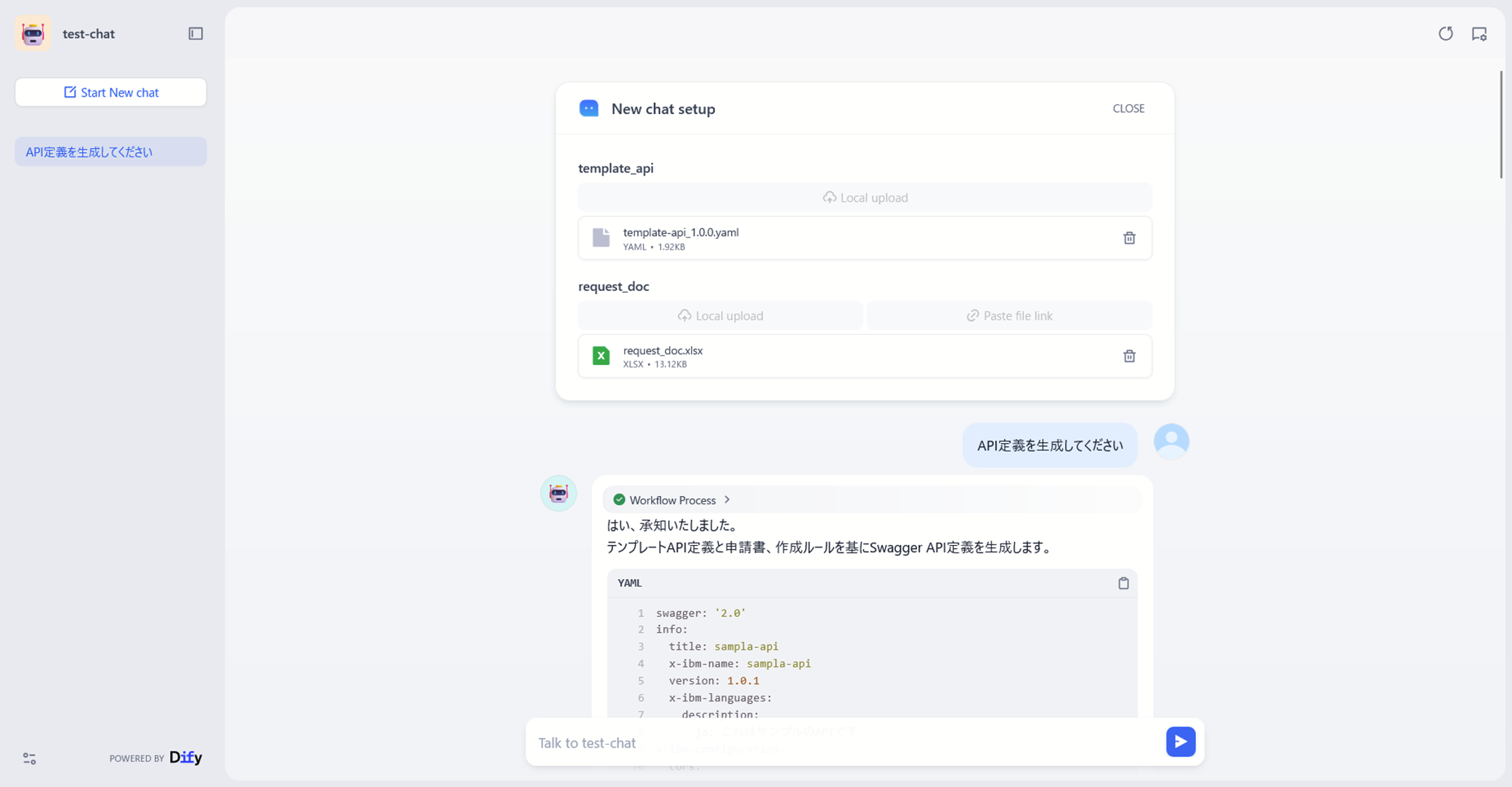
Task: Click the request_doc field label
Action: [613, 286]
